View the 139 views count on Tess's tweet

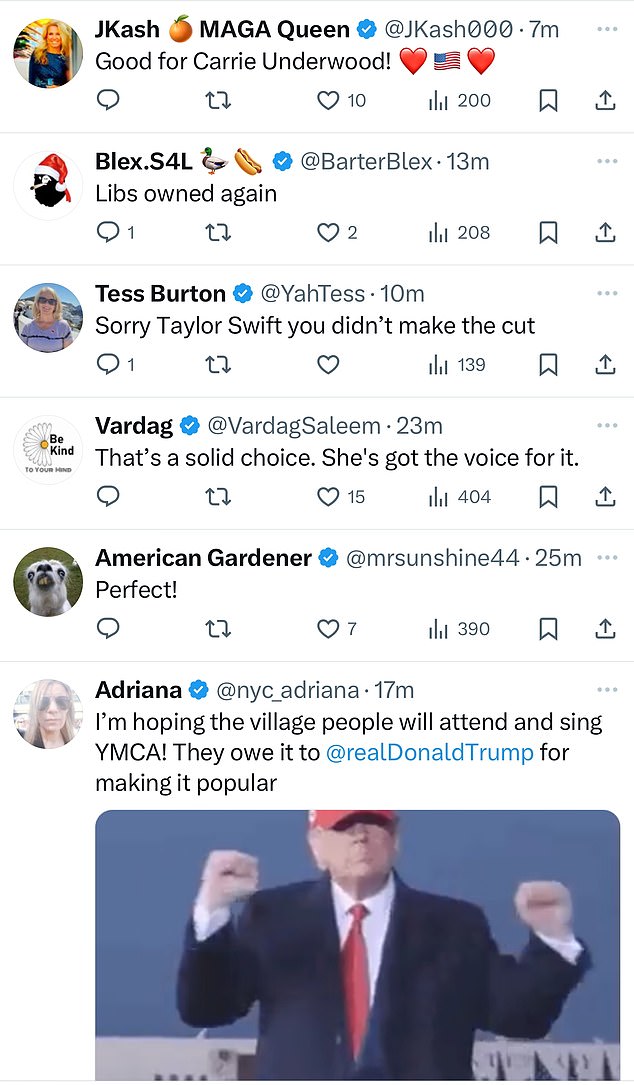[x=457, y=365]
